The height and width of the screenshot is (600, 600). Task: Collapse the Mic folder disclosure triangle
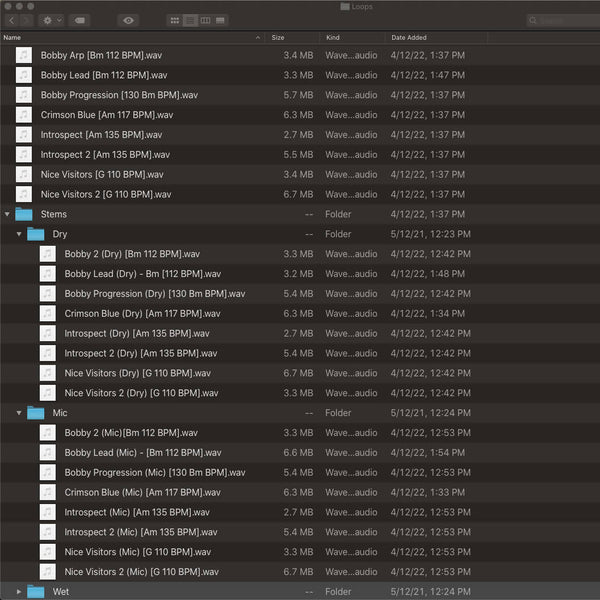[x=19, y=413]
